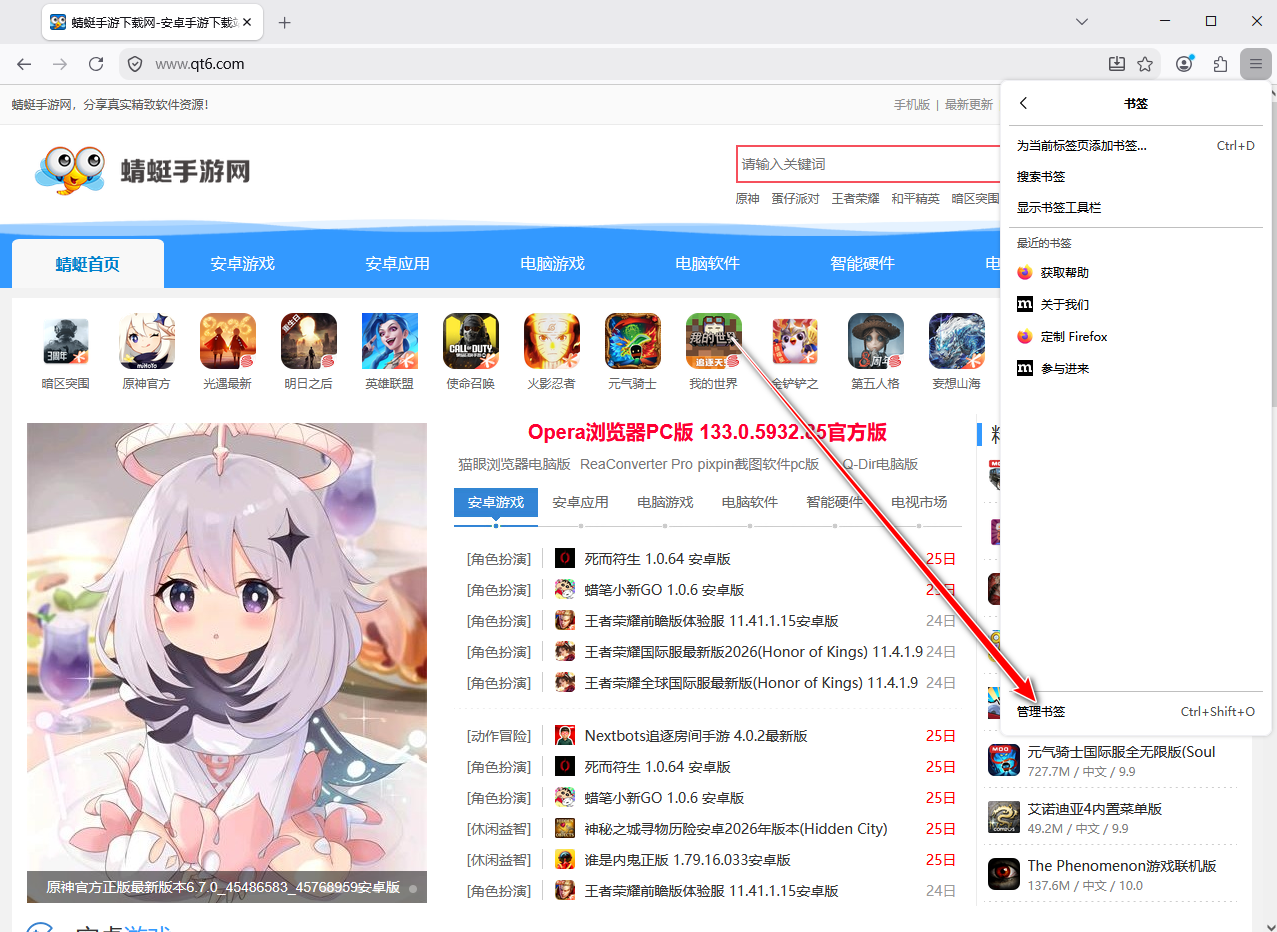This screenshot has height=932, width=1277.
Task: Open the 光遇最新 game icon
Action: click(227, 342)
